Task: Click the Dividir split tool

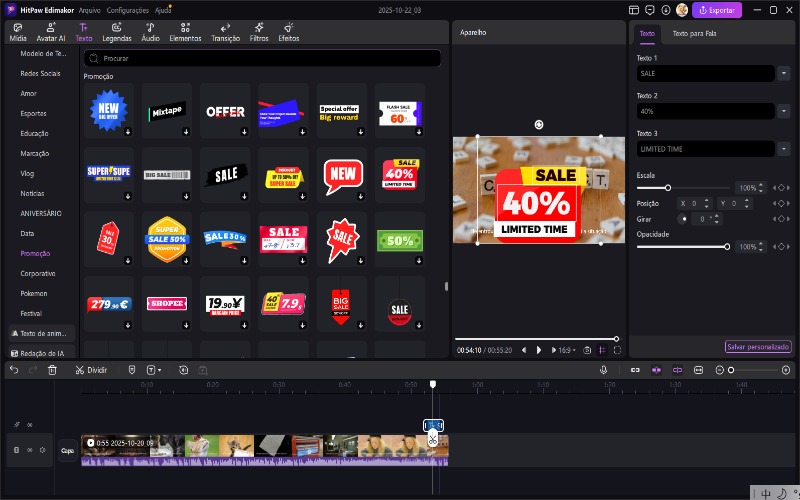Action: (90, 370)
